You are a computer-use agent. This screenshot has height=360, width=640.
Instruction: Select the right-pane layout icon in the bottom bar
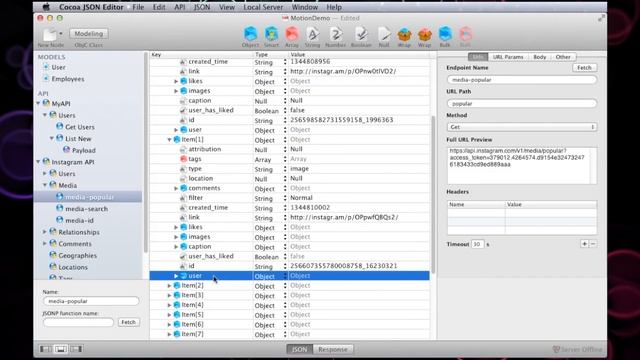click(76, 349)
